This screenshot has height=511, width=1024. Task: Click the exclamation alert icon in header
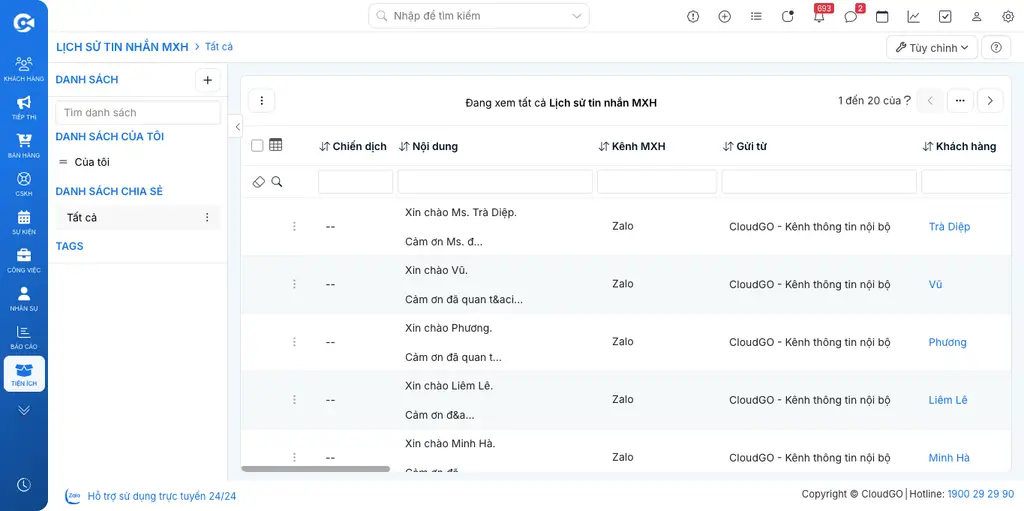tap(693, 17)
